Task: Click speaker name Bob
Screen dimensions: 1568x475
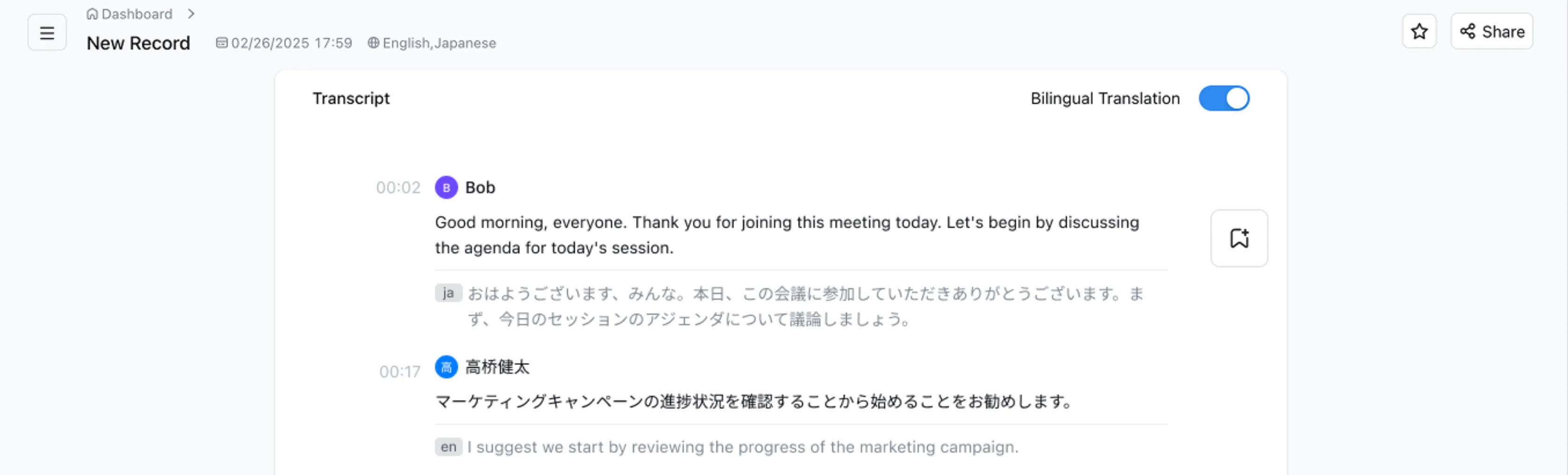Action: click(480, 187)
